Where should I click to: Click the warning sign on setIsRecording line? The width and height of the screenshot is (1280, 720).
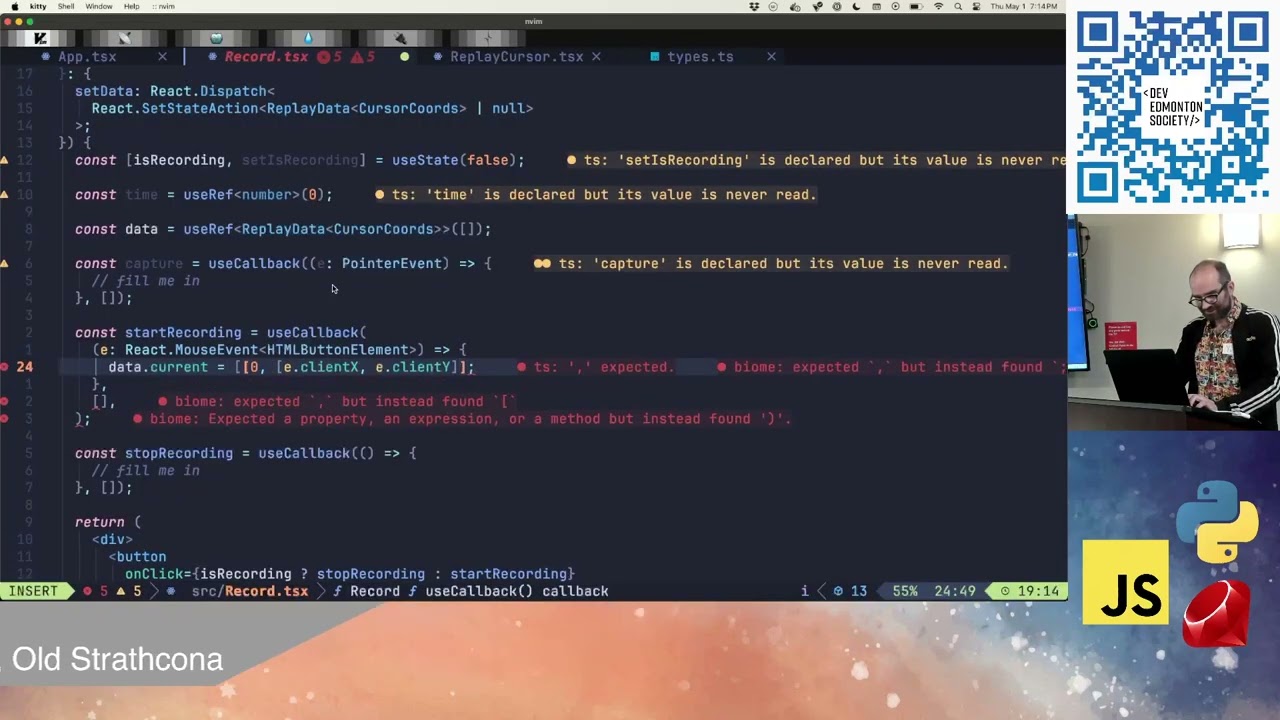click(x=5, y=160)
